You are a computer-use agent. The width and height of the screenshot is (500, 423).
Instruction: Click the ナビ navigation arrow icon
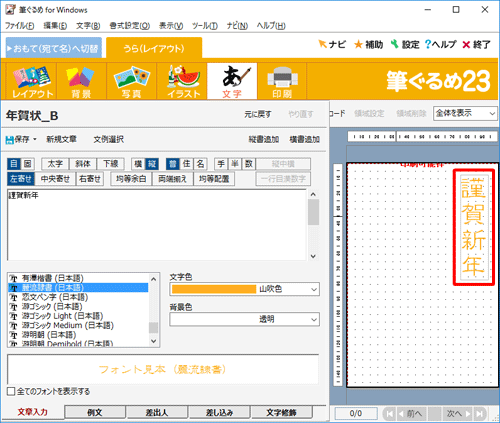click(323, 44)
